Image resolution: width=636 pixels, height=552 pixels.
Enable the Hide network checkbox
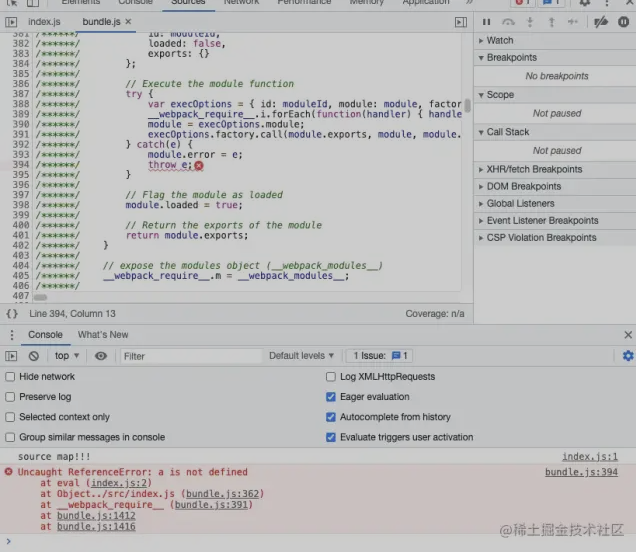[x=10, y=377]
